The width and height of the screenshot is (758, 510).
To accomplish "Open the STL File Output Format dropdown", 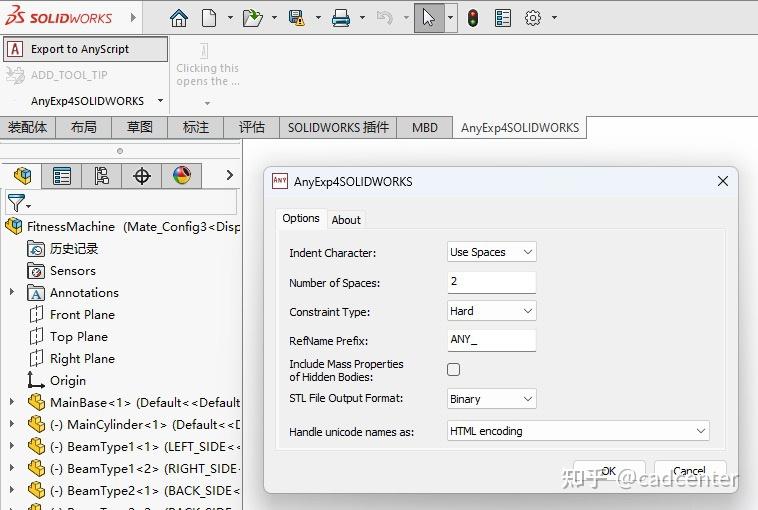I will click(x=492, y=399).
